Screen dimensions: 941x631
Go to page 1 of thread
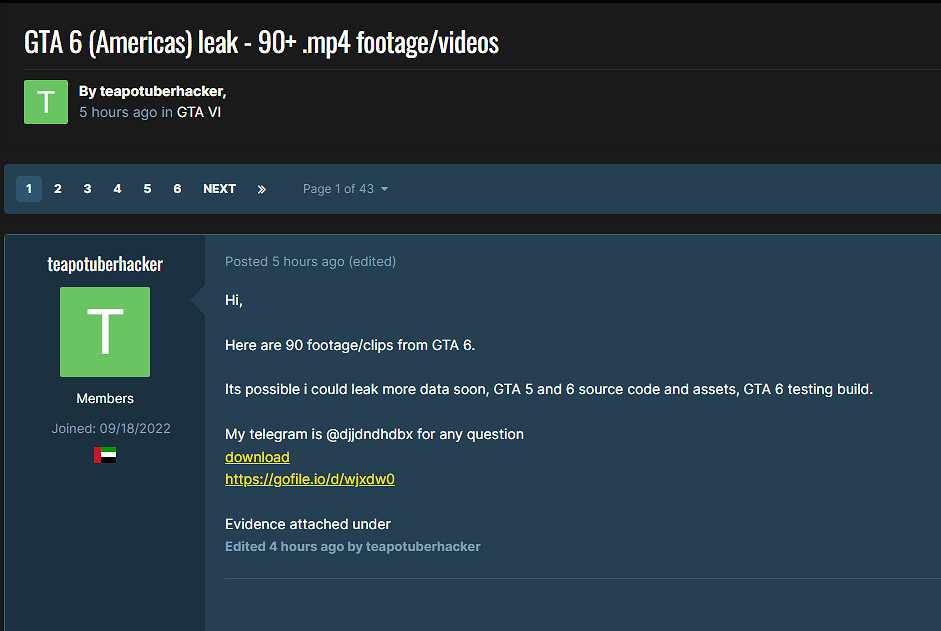(x=29, y=189)
